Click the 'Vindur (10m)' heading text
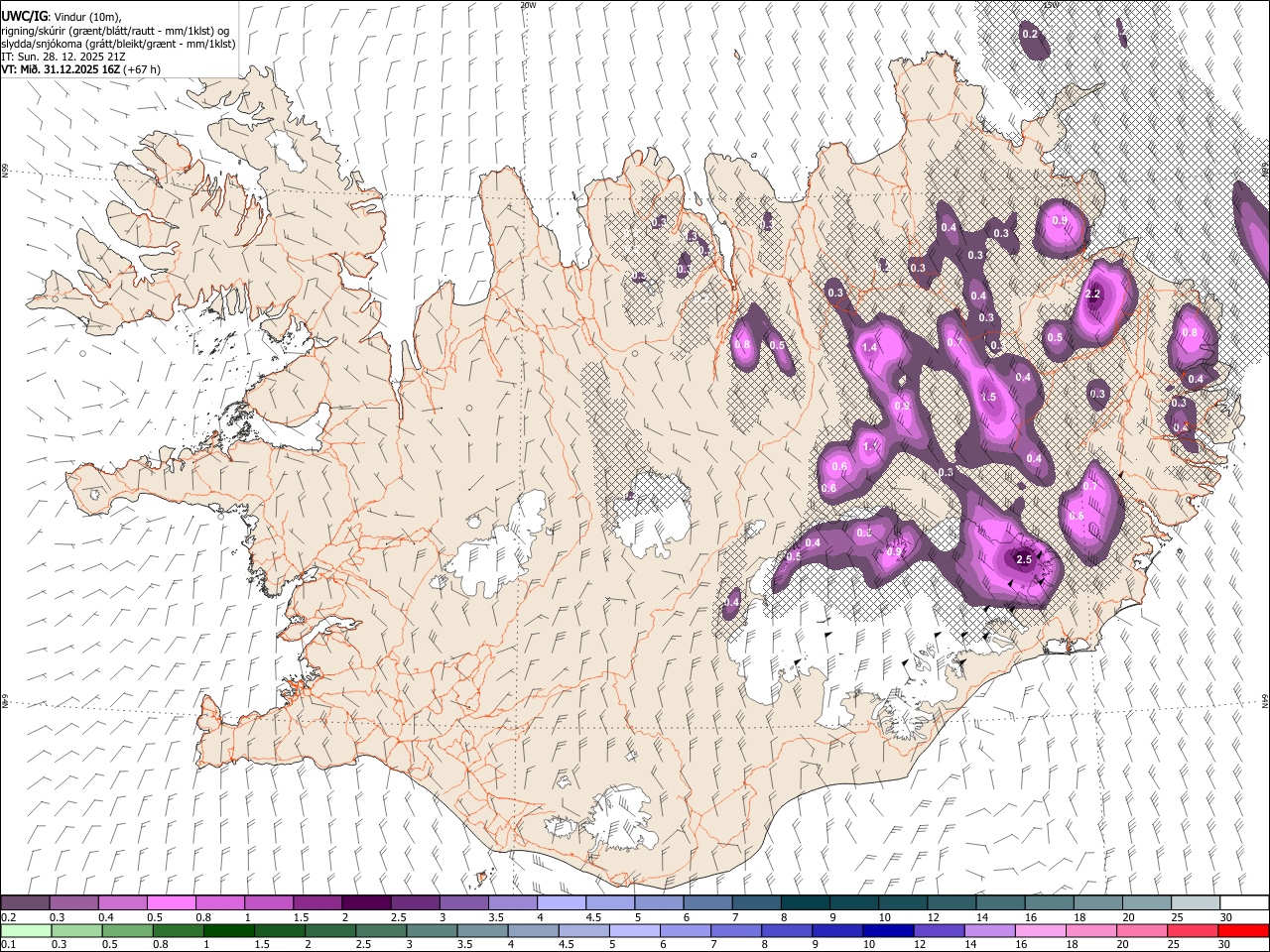The image size is (1270, 952). tap(87, 17)
